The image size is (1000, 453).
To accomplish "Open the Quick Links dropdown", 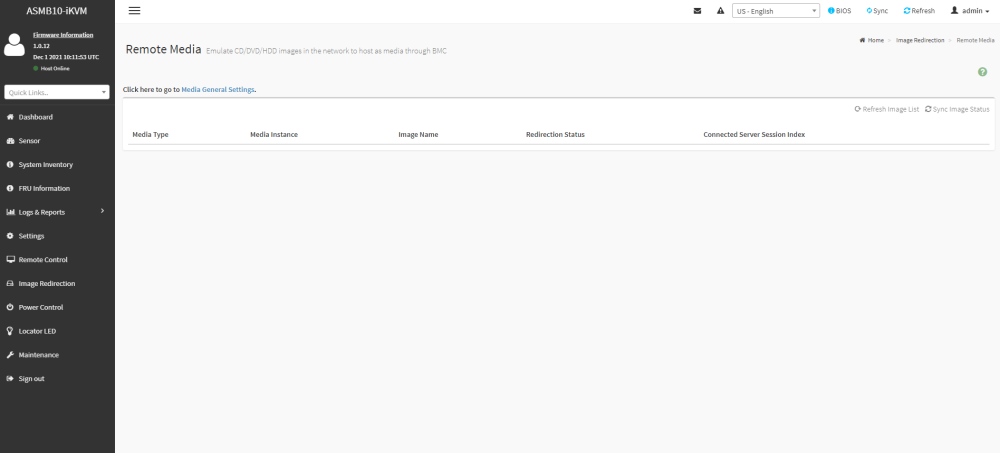I will (x=57, y=93).
